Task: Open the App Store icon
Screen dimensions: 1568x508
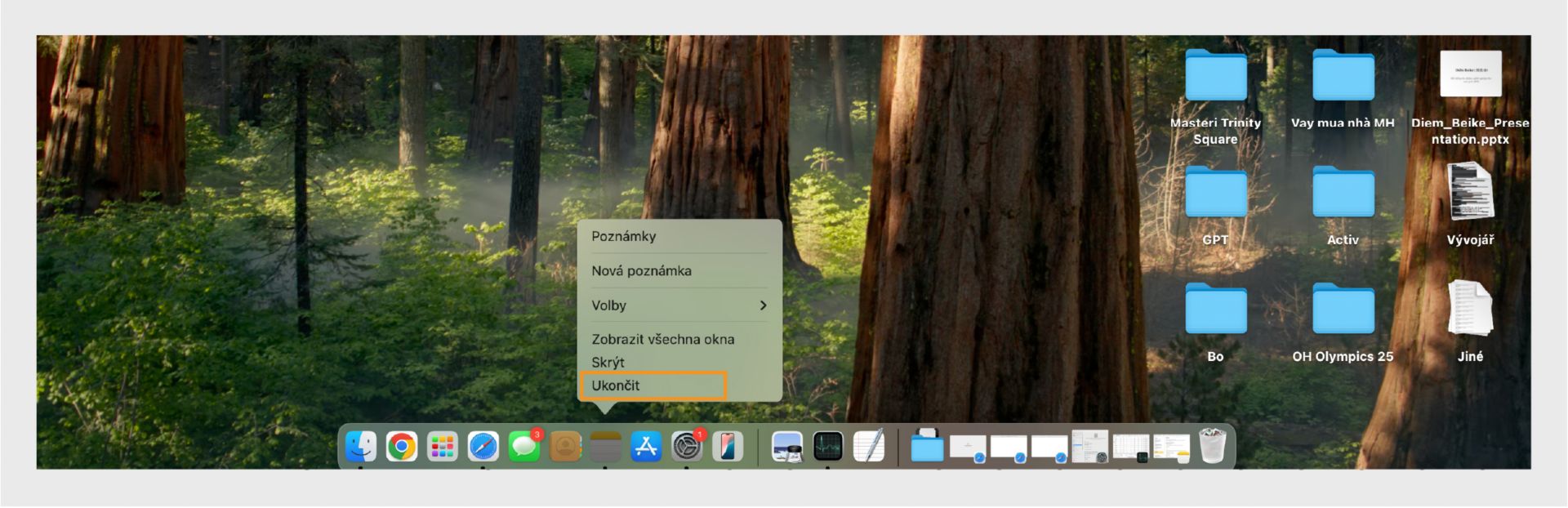Action: 646,447
